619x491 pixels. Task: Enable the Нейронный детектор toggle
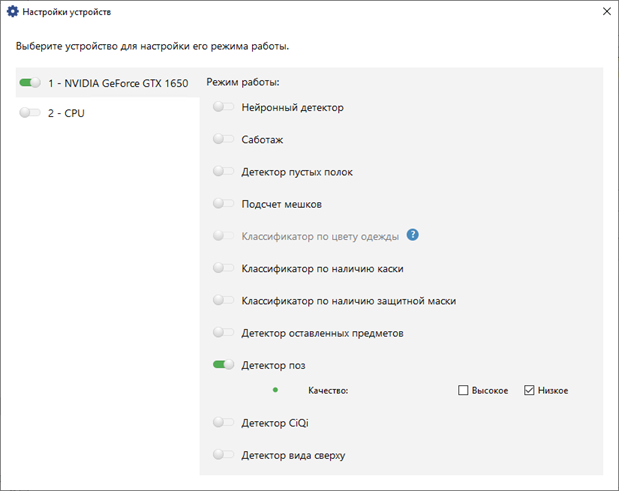tap(223, 107)
